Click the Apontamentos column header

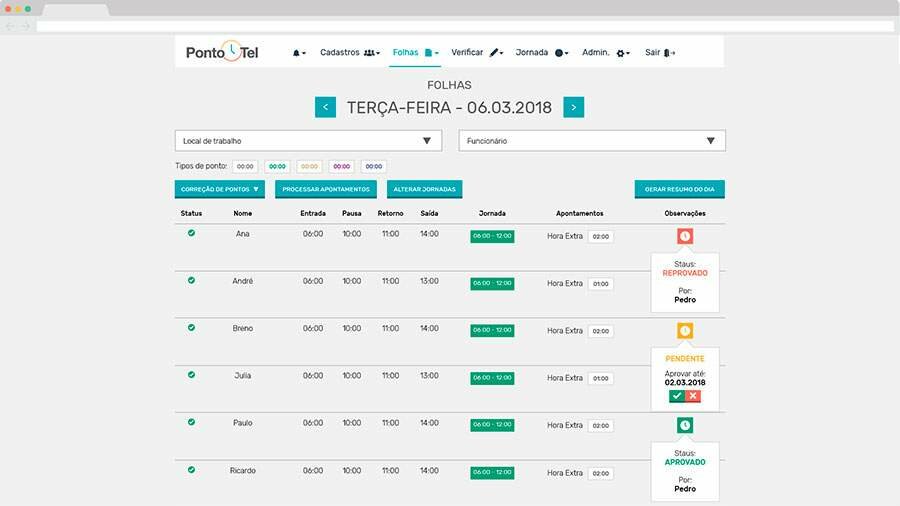click(x=580, y=213)
